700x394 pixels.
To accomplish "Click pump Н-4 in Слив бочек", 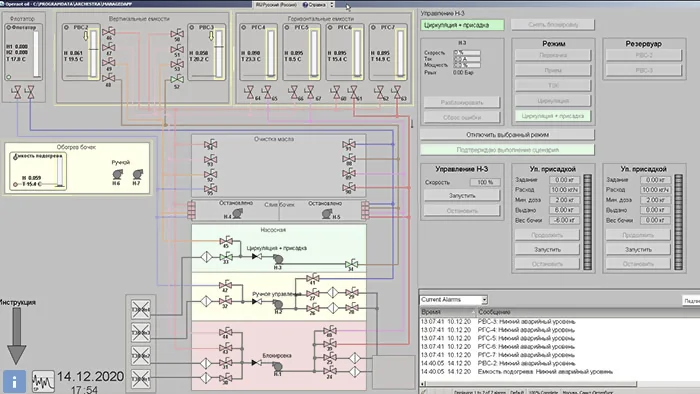I will [237, 214].
